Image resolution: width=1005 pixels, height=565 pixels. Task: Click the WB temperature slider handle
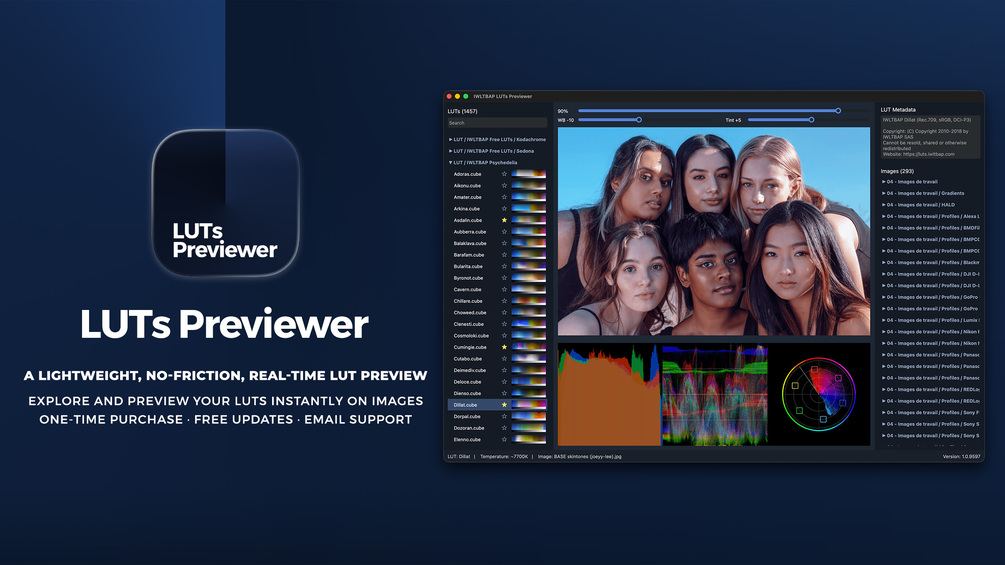tap(639, 120)
